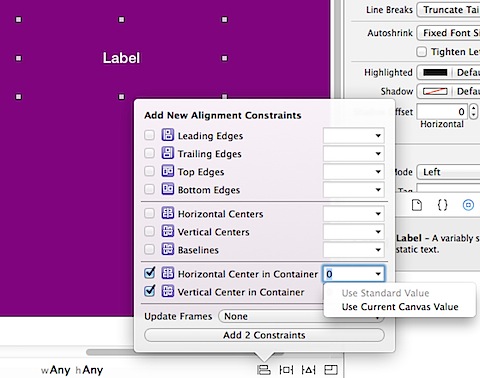
Task: Open the Align constraints tool in canvas bar
Action: coord(264,370)
